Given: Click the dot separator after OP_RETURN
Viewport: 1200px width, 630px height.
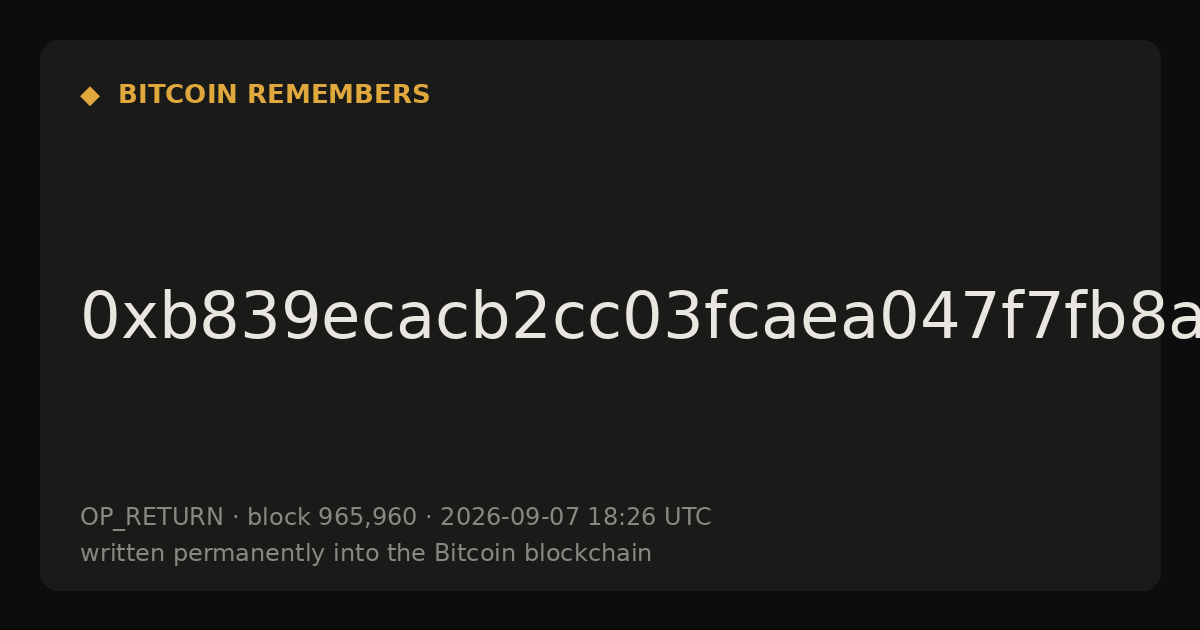Looking at the screenshot, I should pos(235,518).
